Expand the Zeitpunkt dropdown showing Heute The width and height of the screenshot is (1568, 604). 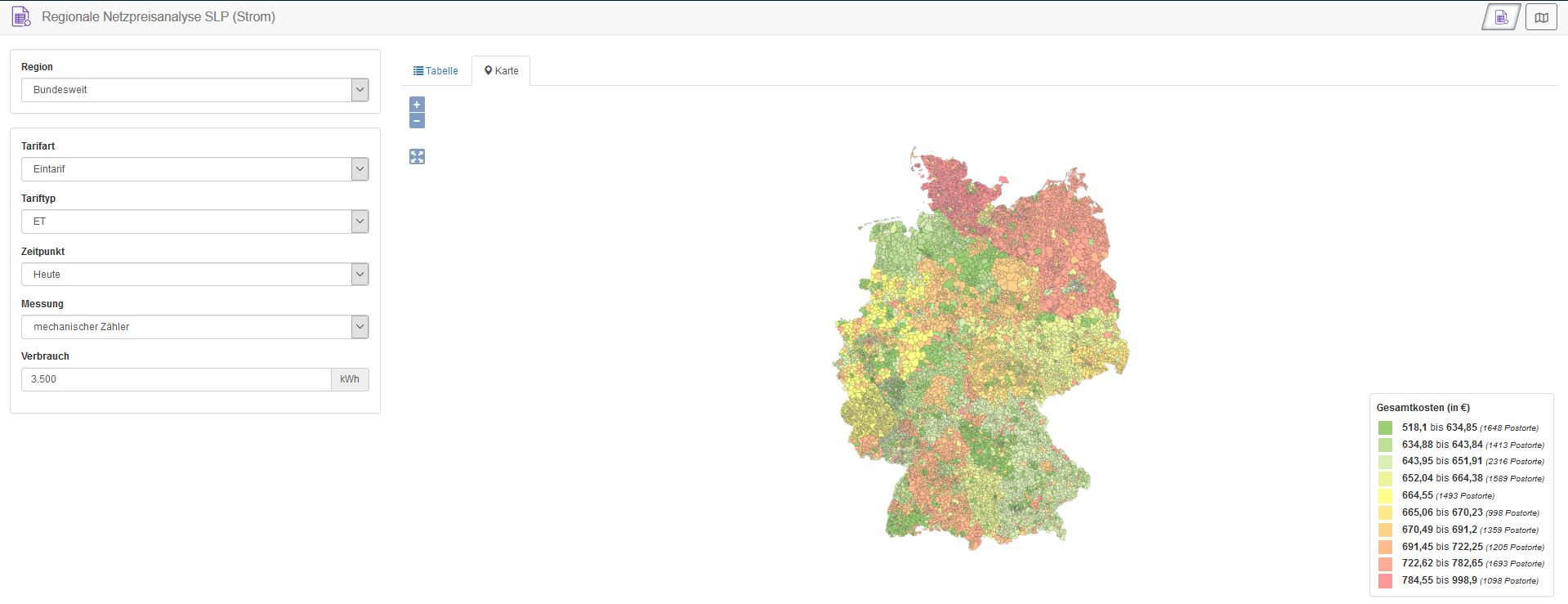(194, 275)
